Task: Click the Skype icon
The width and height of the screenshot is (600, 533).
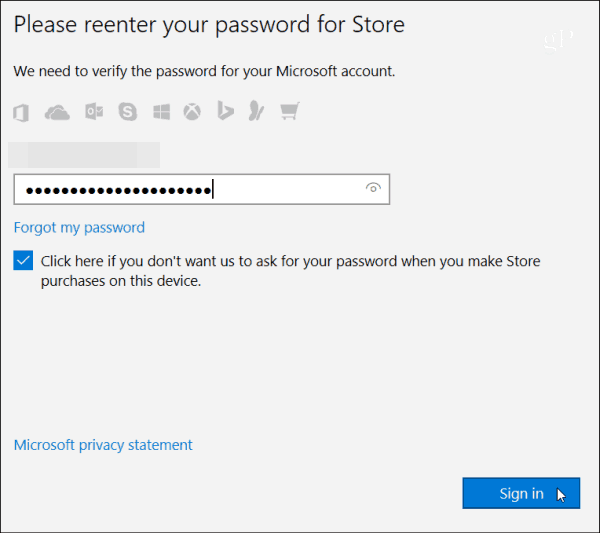Action: pyautogui.click(x=127, y=112)
